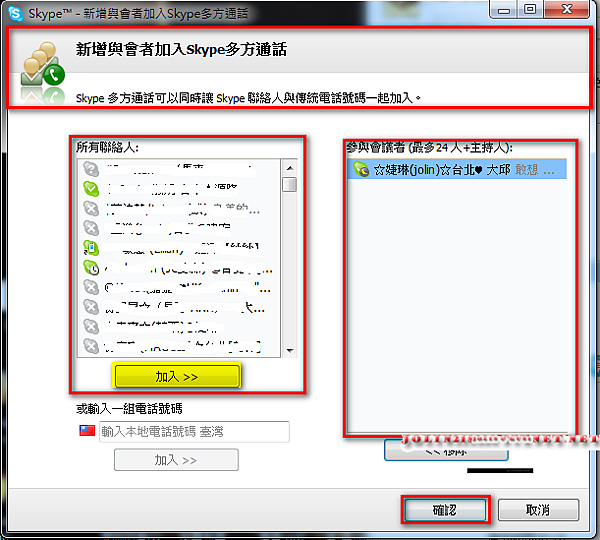Click the contact list scrollbar thumb
The height and width of the screenshot is (540, 600).
290,184
